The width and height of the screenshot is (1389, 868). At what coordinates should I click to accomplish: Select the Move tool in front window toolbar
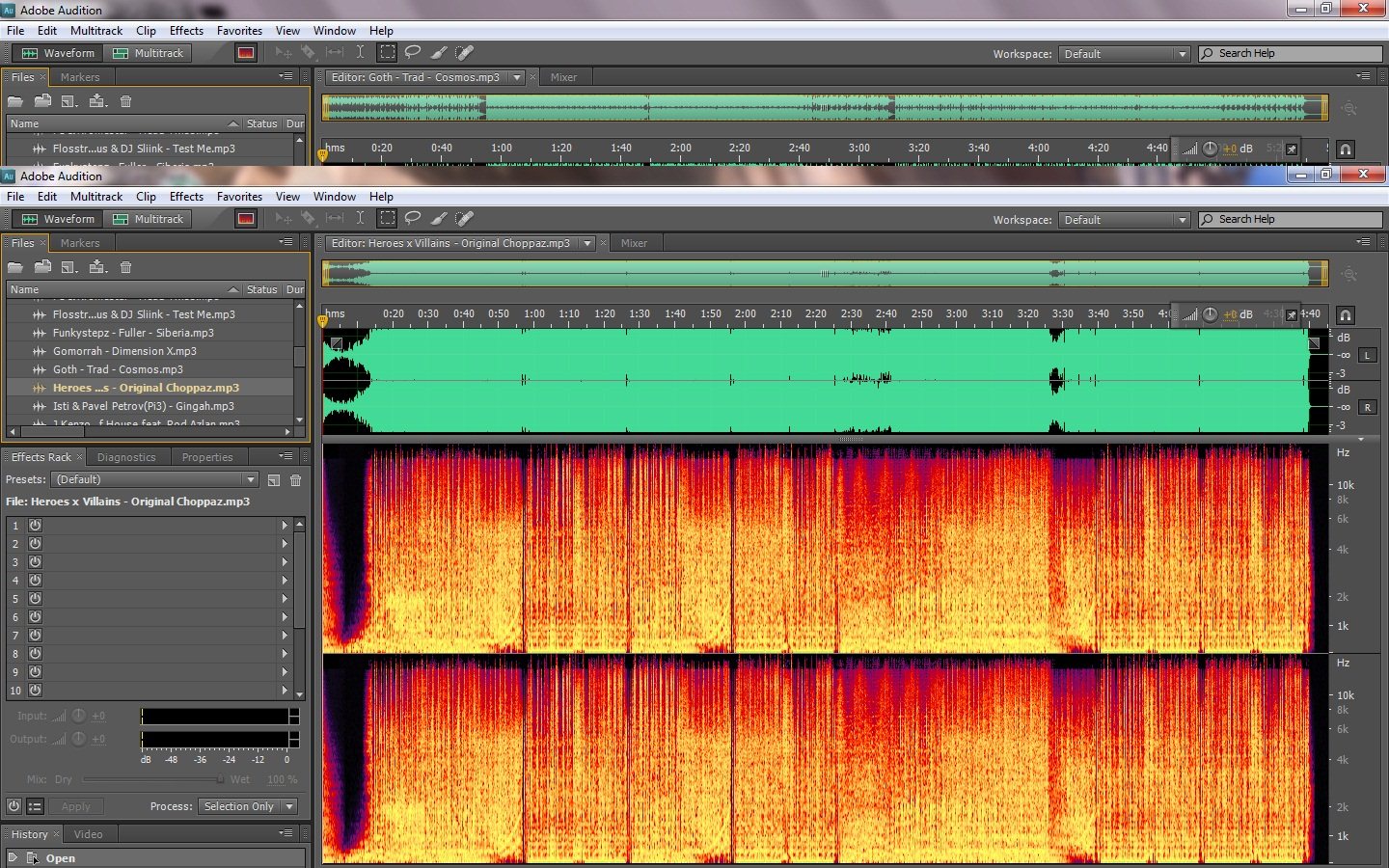[x=283, y=219]
